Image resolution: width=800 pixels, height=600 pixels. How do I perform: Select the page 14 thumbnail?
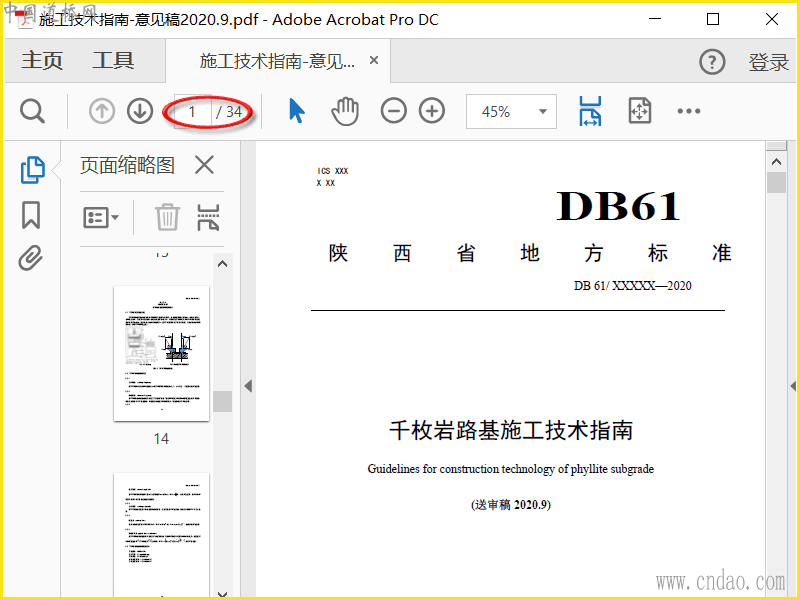tap(161, 354)
